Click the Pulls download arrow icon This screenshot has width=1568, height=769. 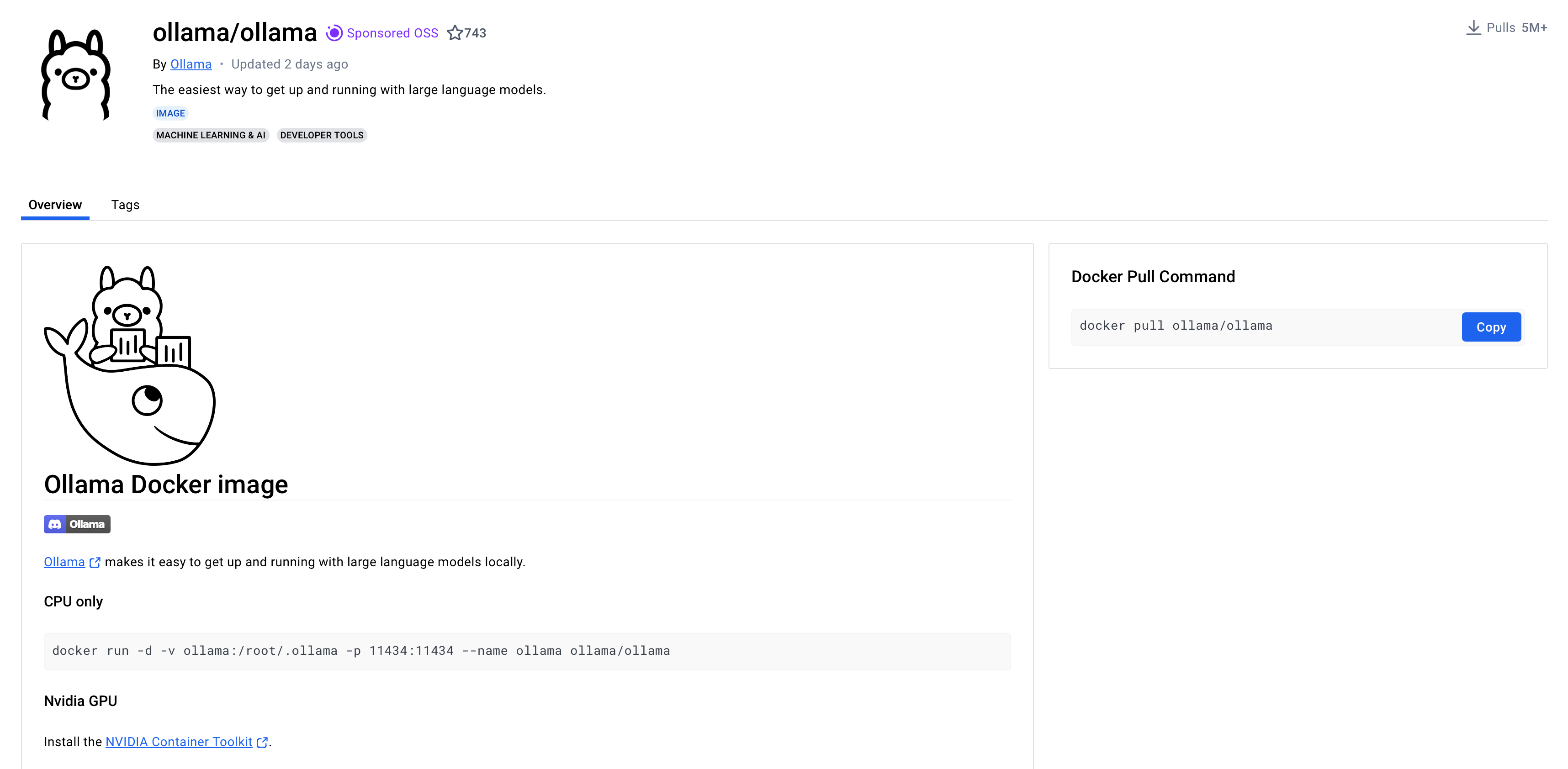pos(1473,27)
